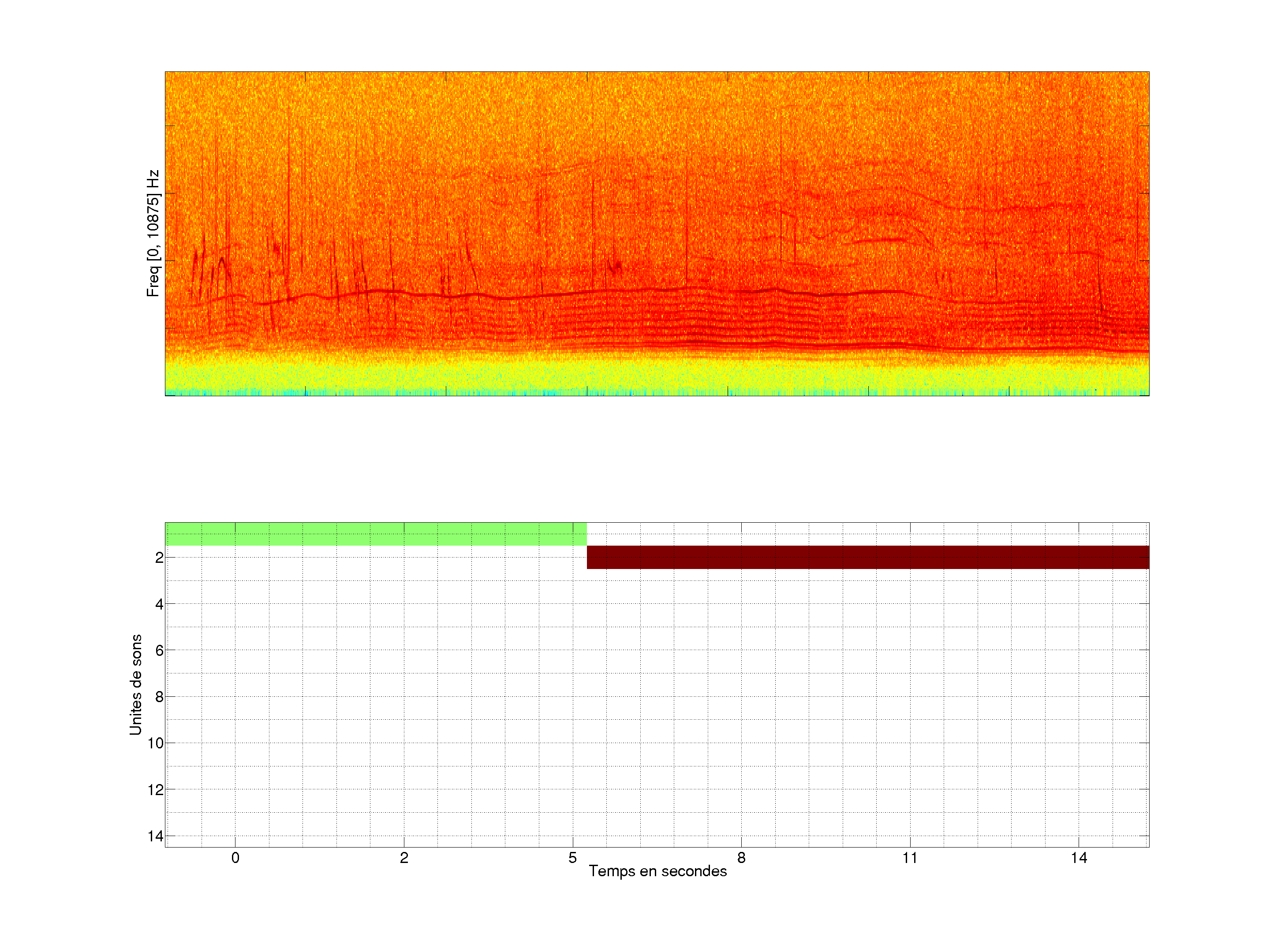1270x952 pixels.
Task: Click the 4 label on the units axis
Action: click(x=159, y=604)
